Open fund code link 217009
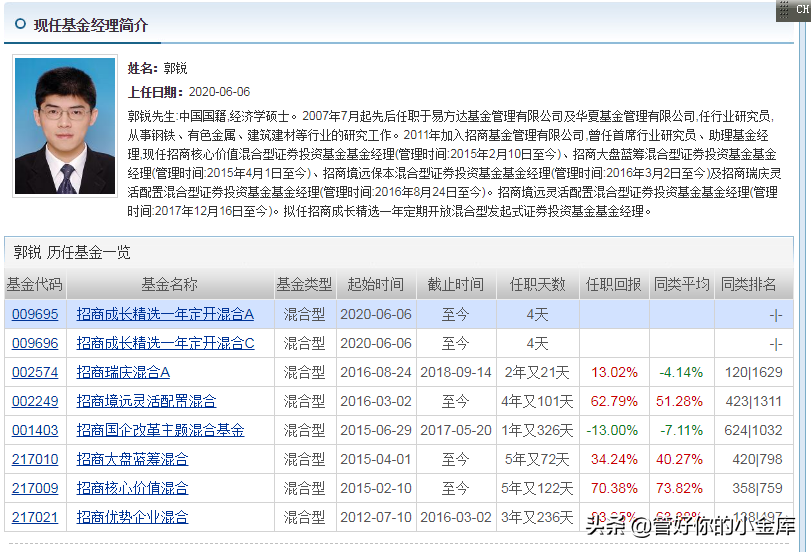This screenshot has height=552, width=811. [x=35, y=488]
